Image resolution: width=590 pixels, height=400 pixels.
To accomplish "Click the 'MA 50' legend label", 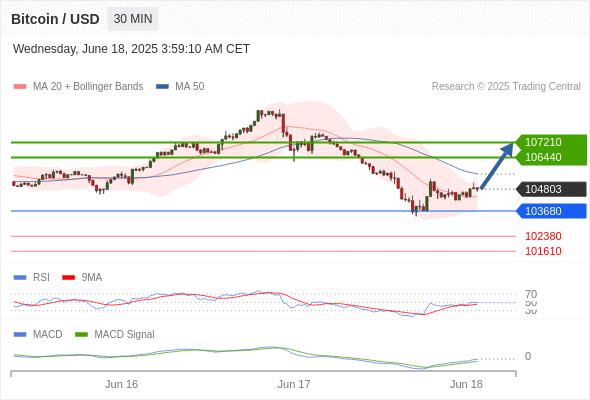I will pyautogui.click(x=190, y=87).
